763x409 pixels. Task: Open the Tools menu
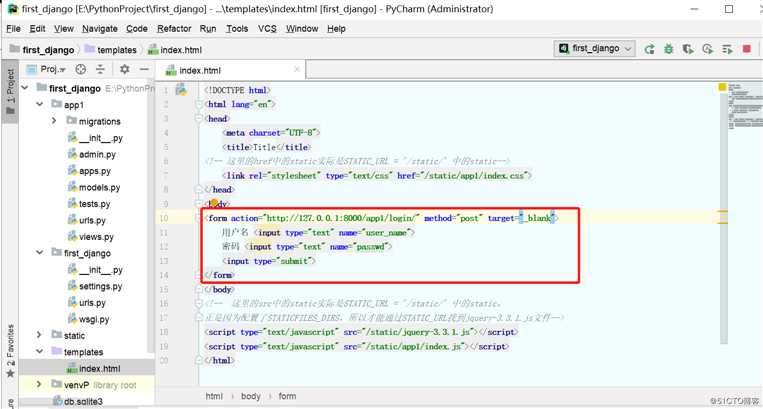(237, 29)
